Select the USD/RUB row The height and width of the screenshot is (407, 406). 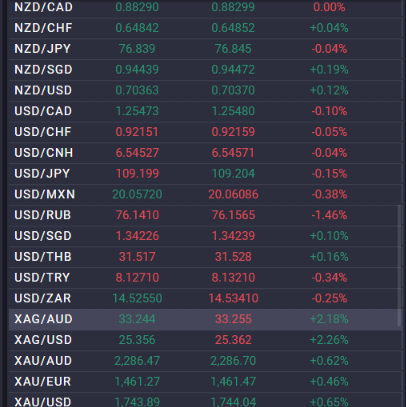[x=205, y=215]
